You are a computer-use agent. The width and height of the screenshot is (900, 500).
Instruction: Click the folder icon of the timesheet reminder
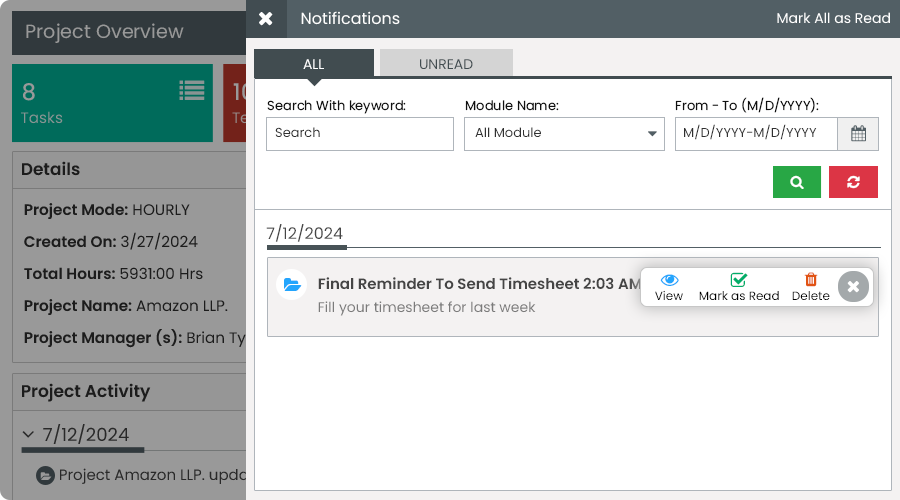(292, 285)
